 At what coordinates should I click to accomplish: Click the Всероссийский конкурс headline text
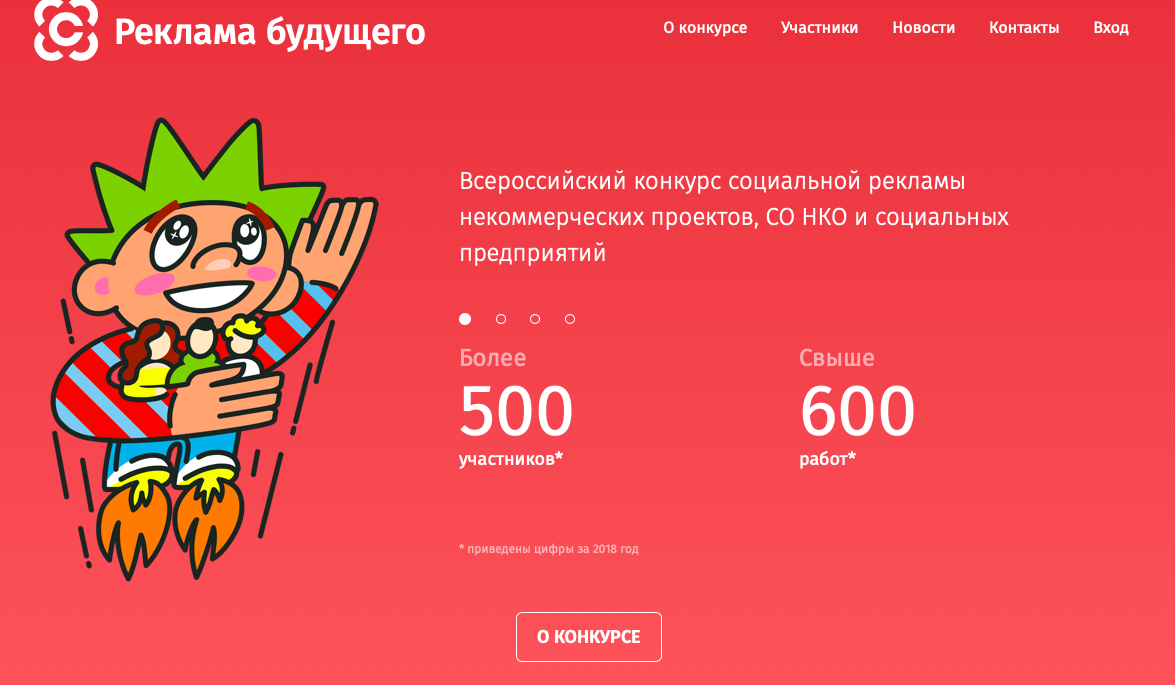coord(734,217)
